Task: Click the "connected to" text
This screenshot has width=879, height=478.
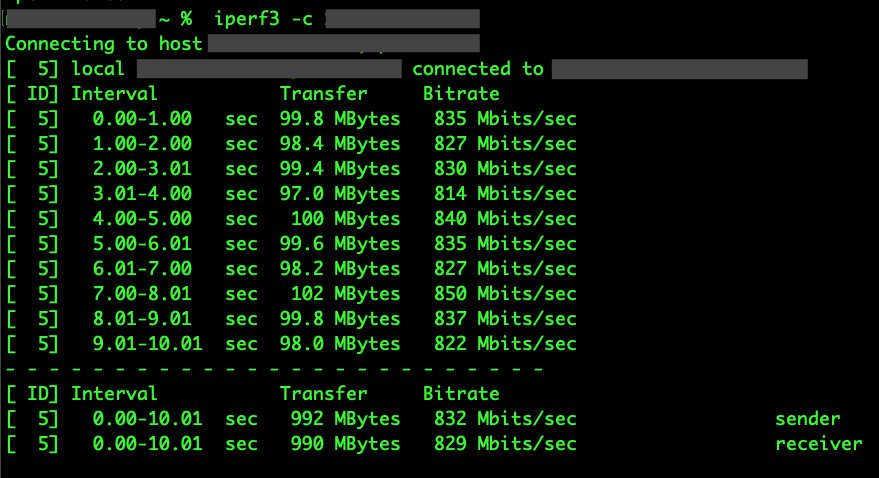Action: [x=477, y=68]
